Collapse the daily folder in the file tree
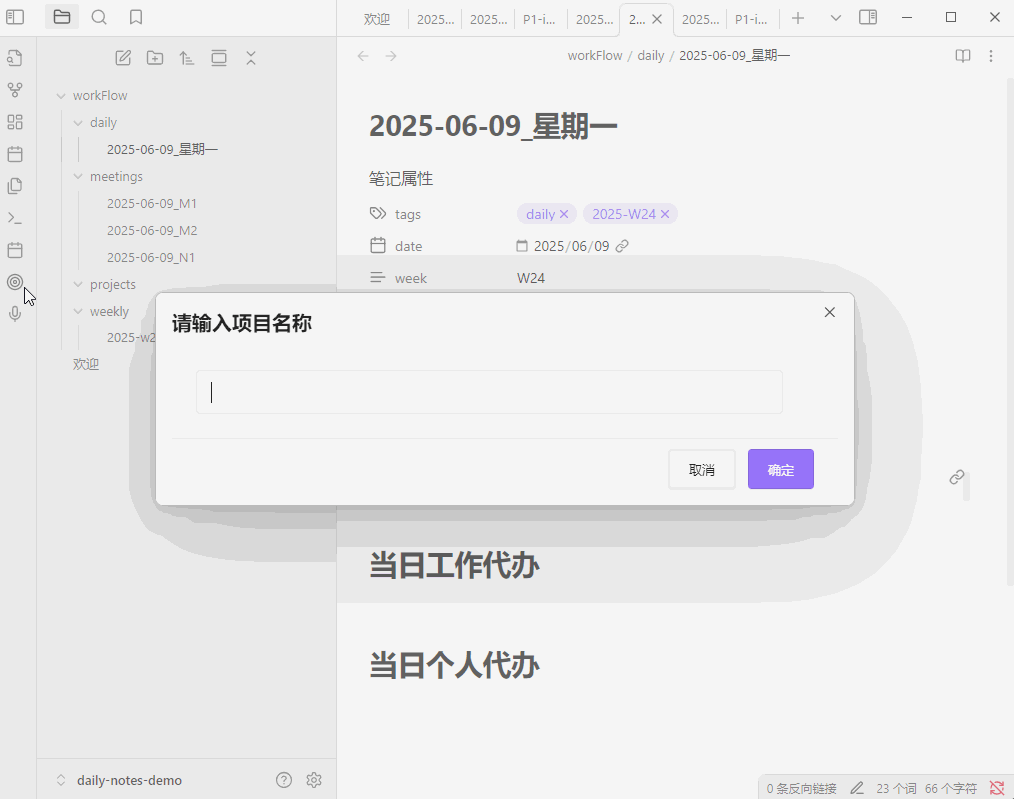Screen dimensions: 1014x799 coord(77,122)
